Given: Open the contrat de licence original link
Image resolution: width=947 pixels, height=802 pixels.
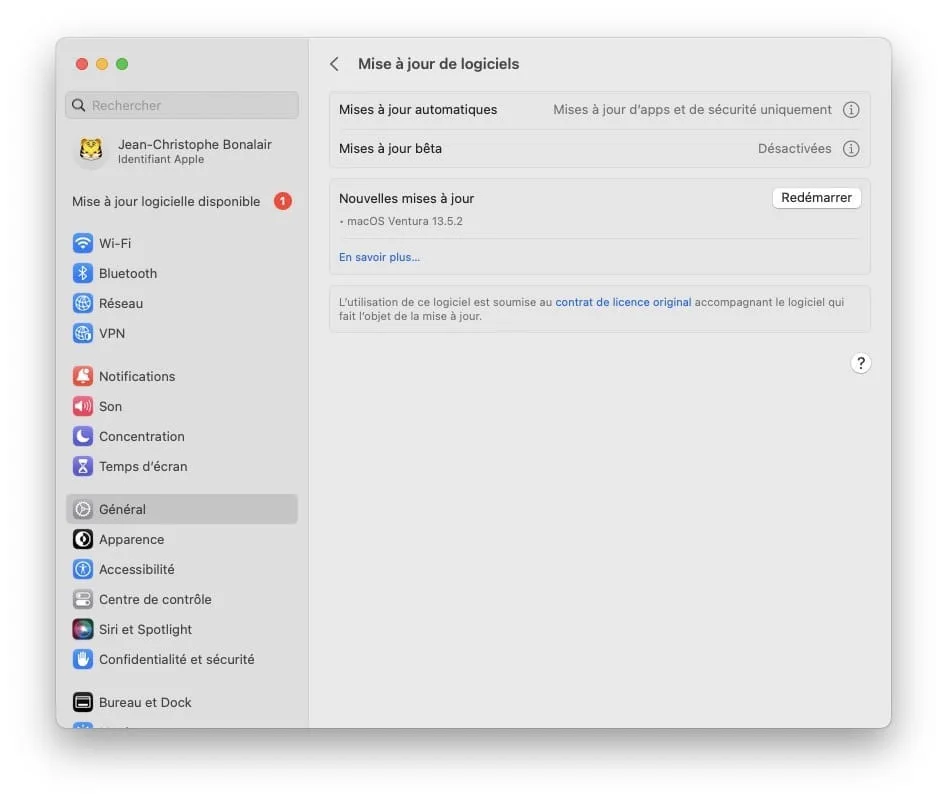Looking at the screenshot, I should [x=623, y=302].
